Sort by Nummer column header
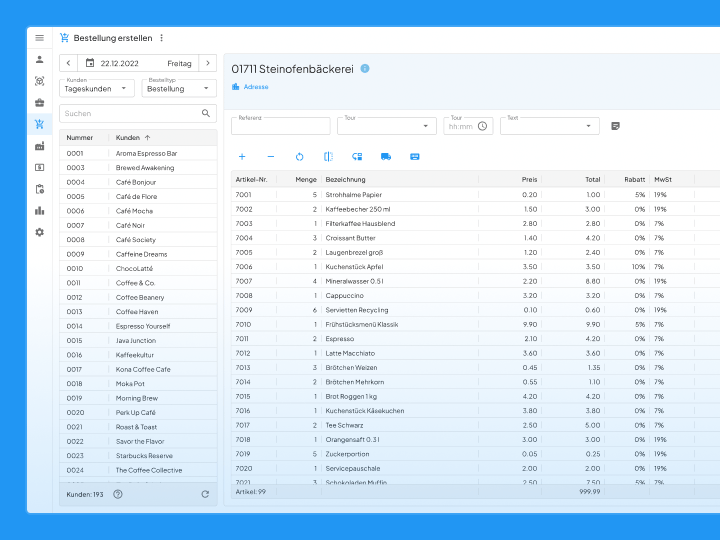Screen dimensions: 720x540 click(x=79, y=138)
